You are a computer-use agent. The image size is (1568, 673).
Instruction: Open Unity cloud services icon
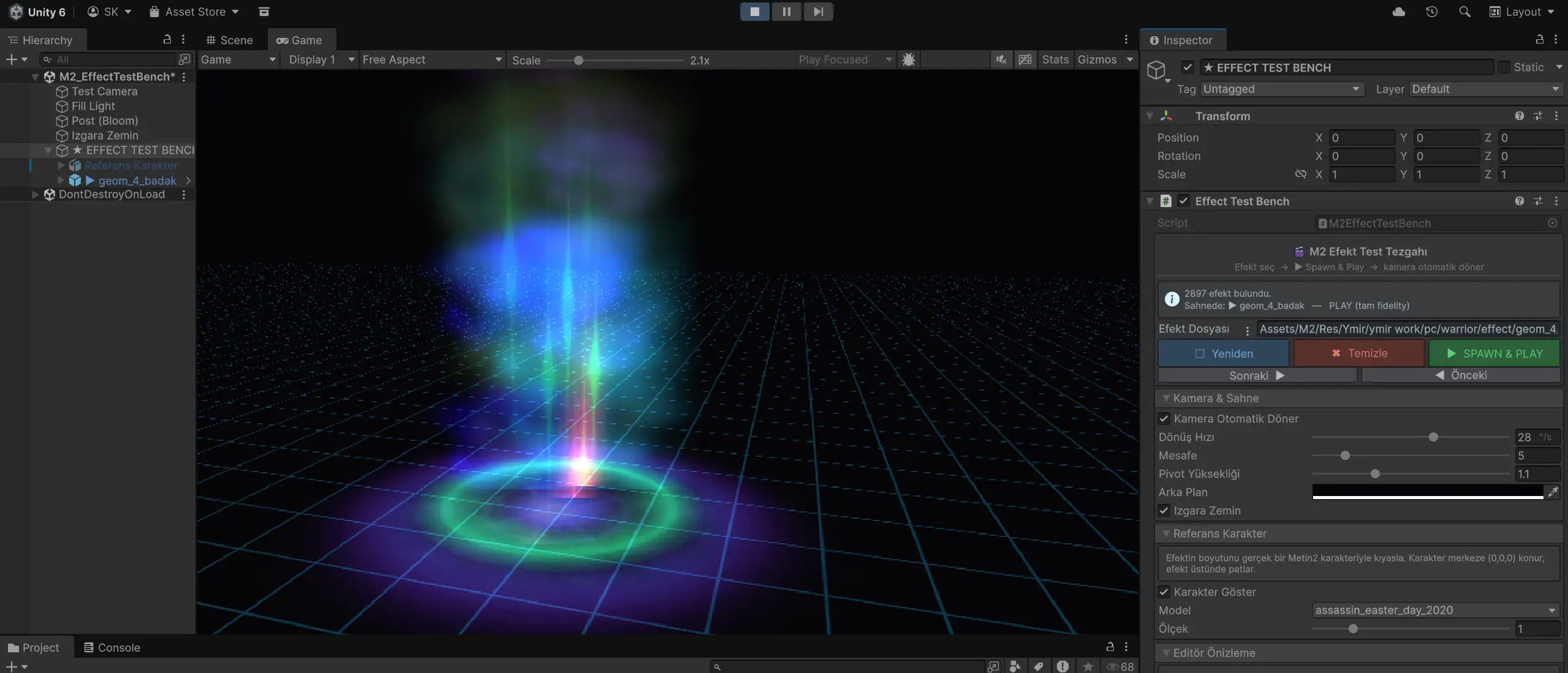[1398, 12]
